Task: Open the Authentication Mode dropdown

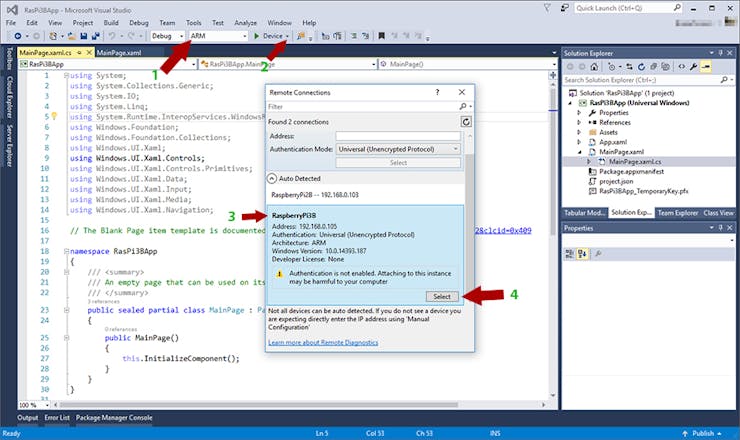Action: (x=398, y=149)
